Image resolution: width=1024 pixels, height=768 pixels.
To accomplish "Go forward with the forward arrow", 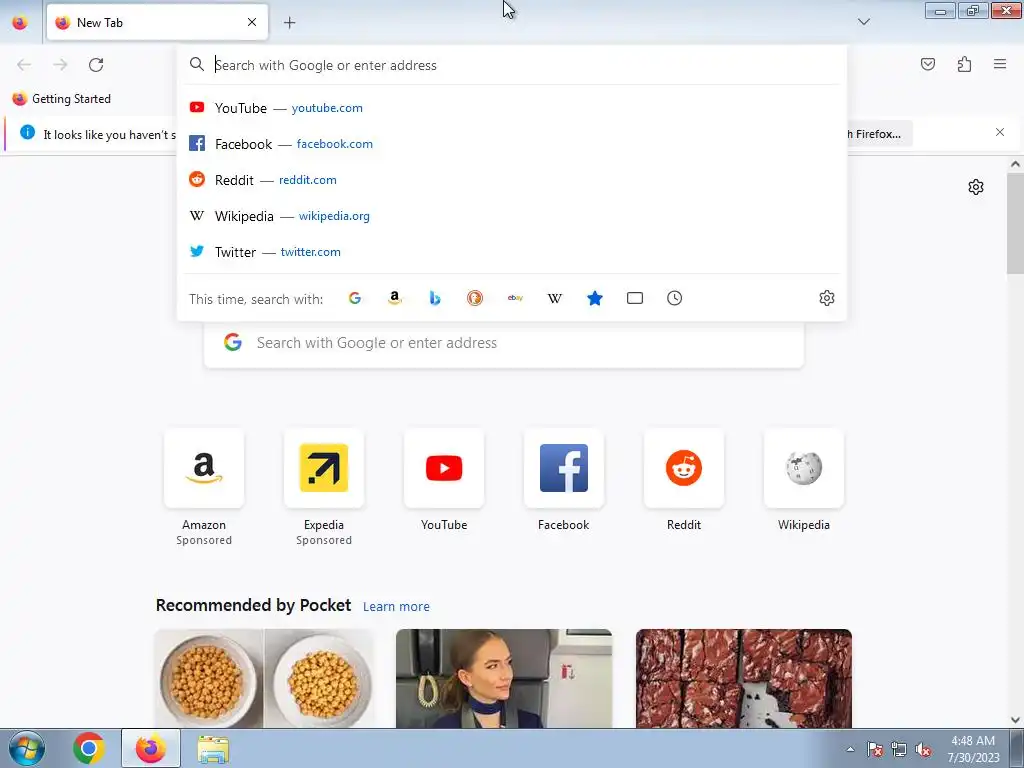I will (x=60, y=65).
